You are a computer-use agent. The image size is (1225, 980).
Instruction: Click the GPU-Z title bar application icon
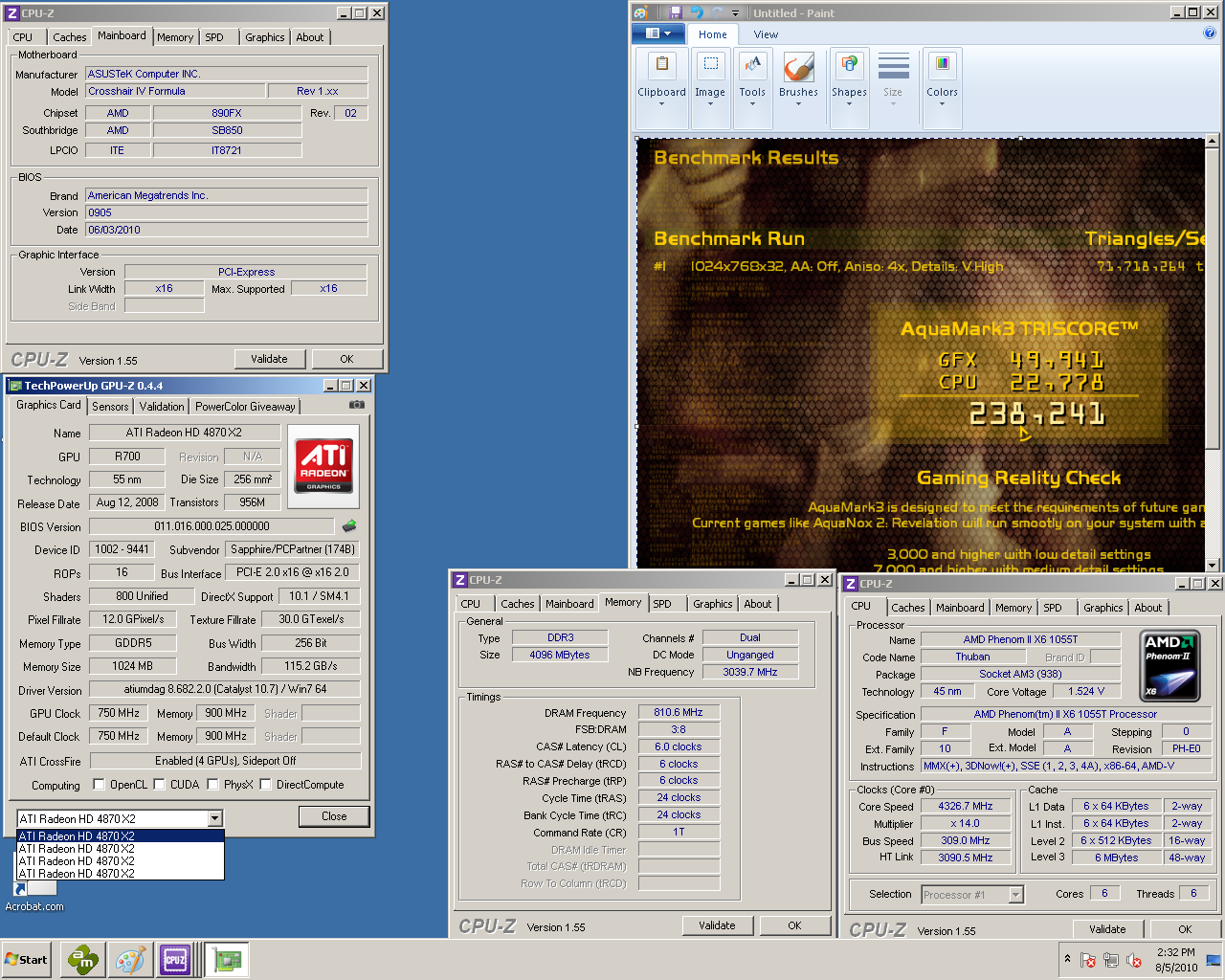[15, 386]
